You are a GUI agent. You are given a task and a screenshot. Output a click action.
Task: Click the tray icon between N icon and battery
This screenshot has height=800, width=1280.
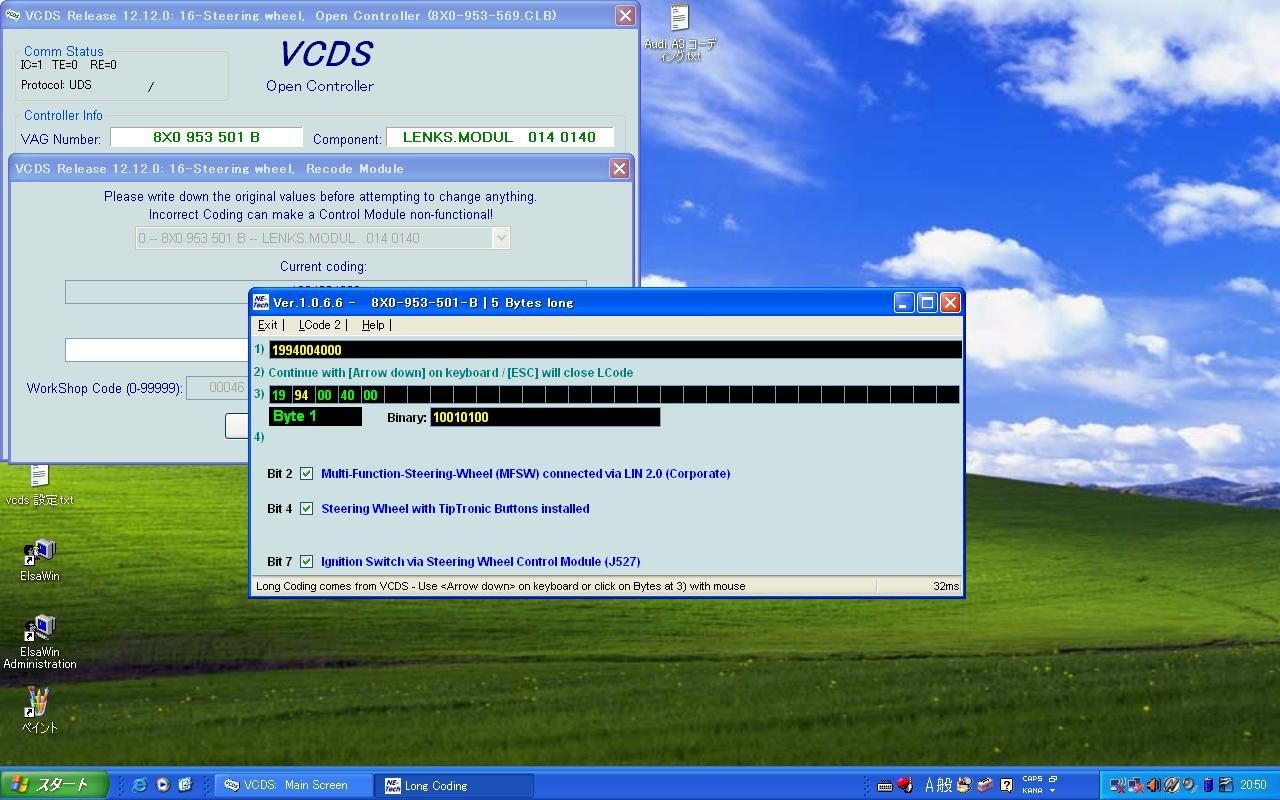(x=1190, y=785)
